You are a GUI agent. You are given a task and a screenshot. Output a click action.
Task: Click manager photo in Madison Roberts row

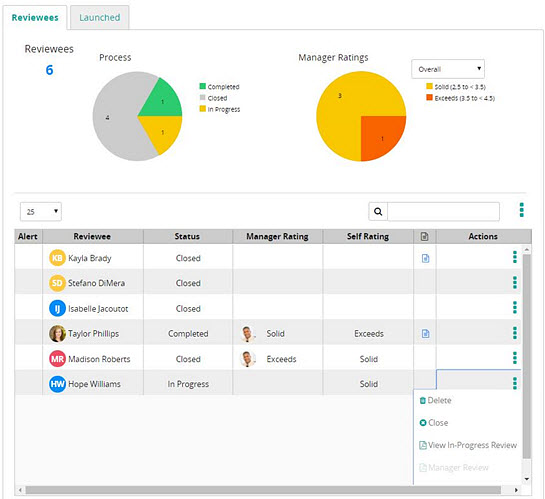coord(248,359)
